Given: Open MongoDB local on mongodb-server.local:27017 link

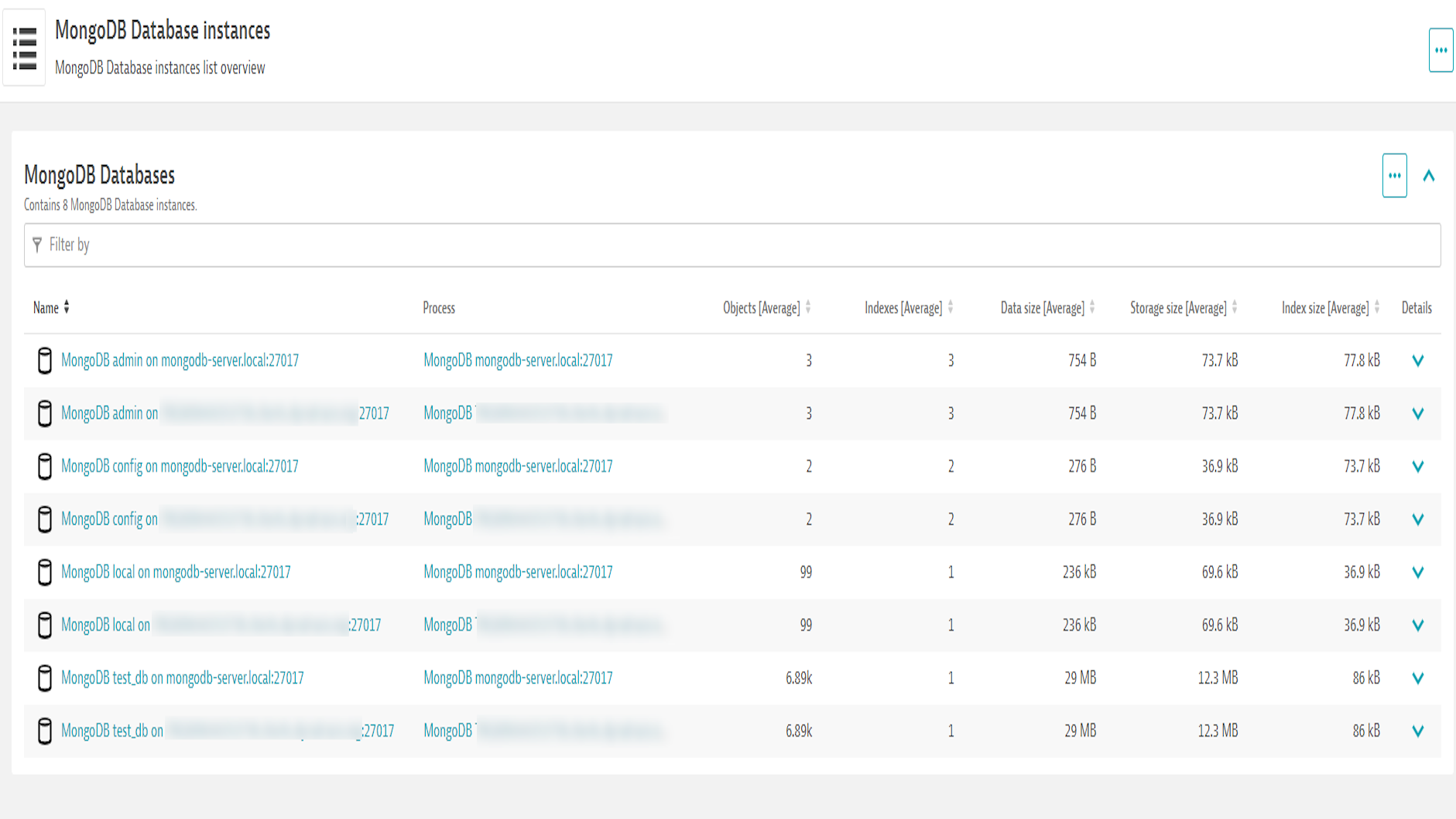Looking at the screenshot, I should point(176,572).
